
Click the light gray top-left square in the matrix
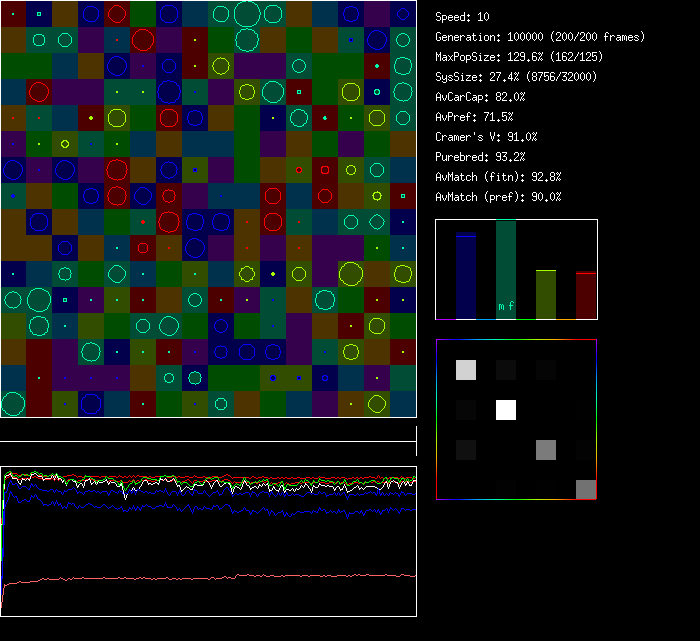[466, 370]
